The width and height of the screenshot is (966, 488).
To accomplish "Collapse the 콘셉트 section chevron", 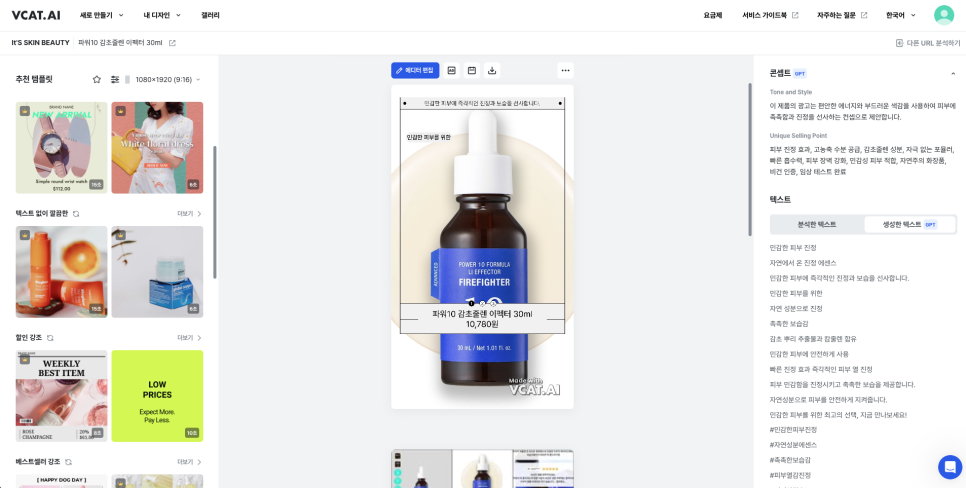I will point(953,73).
